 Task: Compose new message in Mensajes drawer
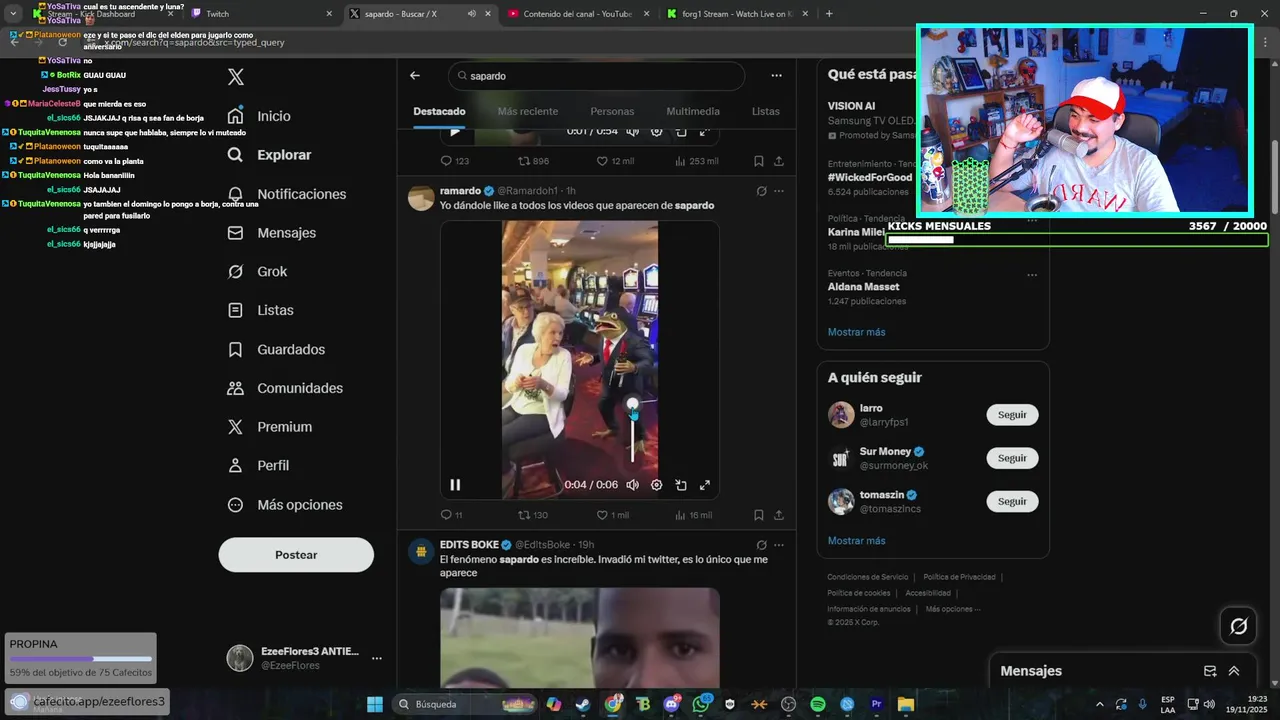[1210, 671]
